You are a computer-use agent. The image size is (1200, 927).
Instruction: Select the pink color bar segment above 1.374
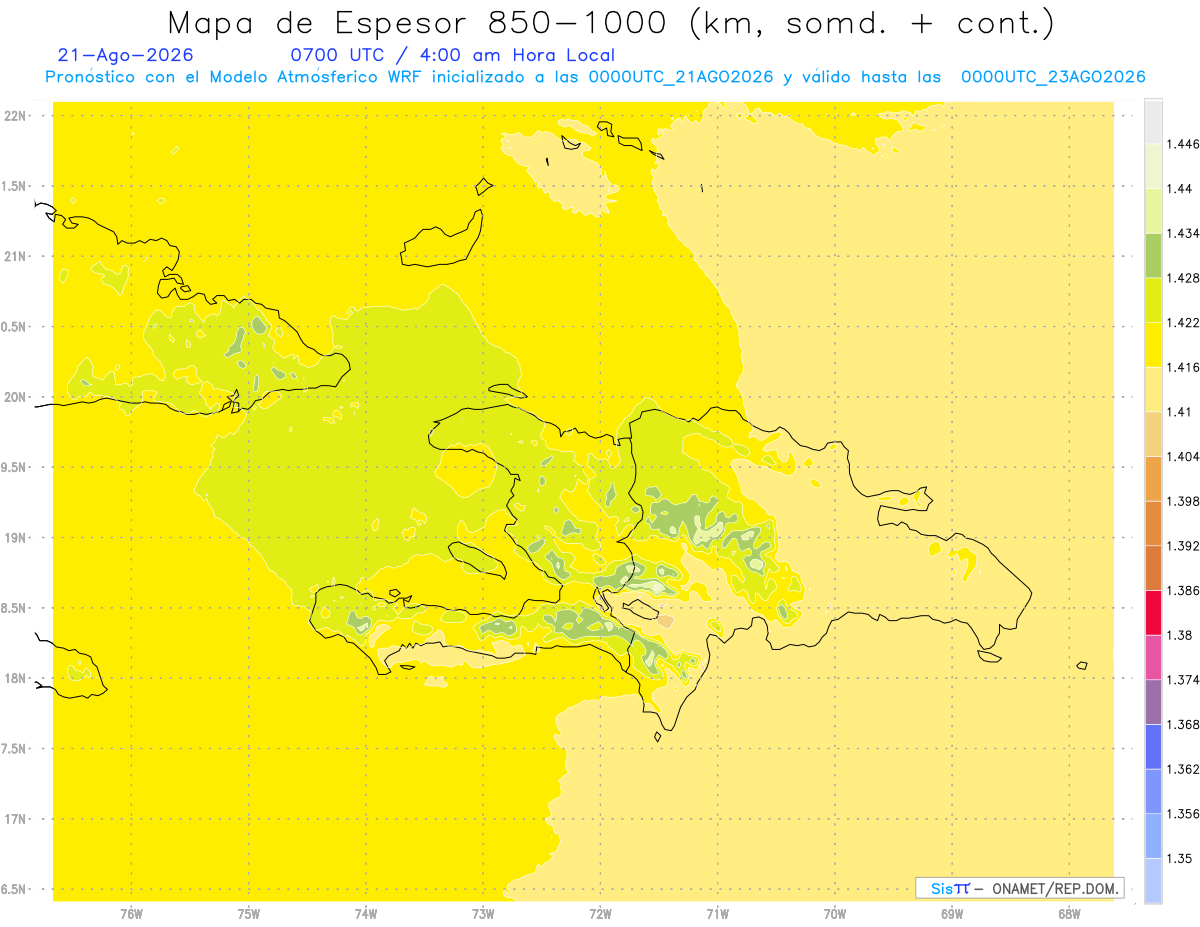(x=1153, y=657)
